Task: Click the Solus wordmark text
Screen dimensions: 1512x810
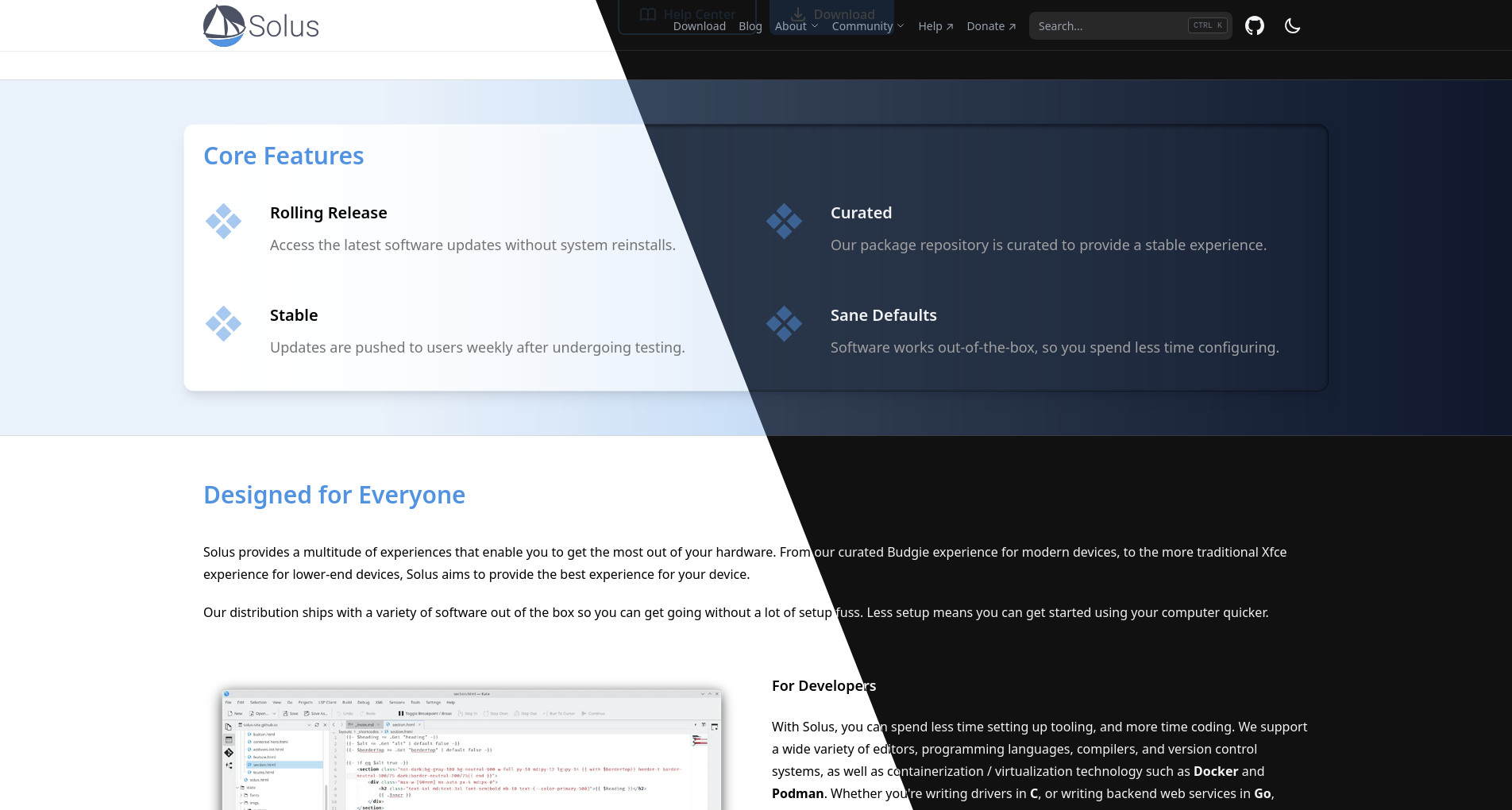Action: pos(283,26)
